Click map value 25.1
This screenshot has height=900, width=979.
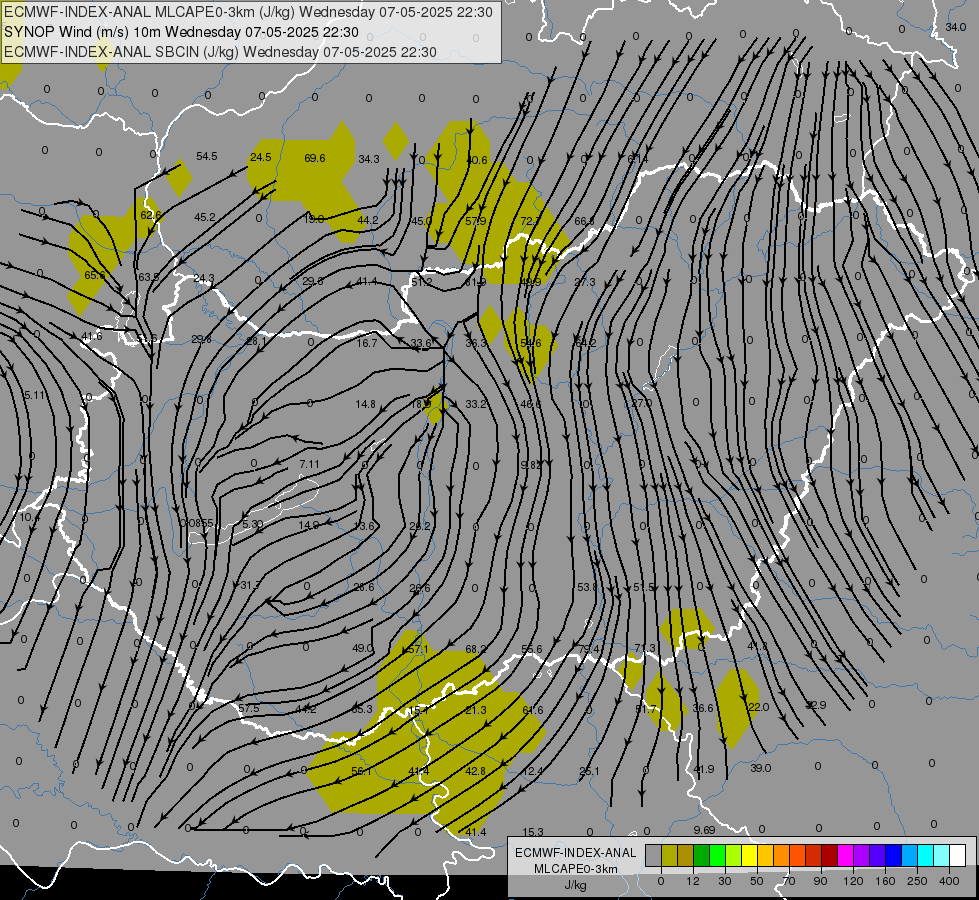pyautogui.click(x=589, y=771)
